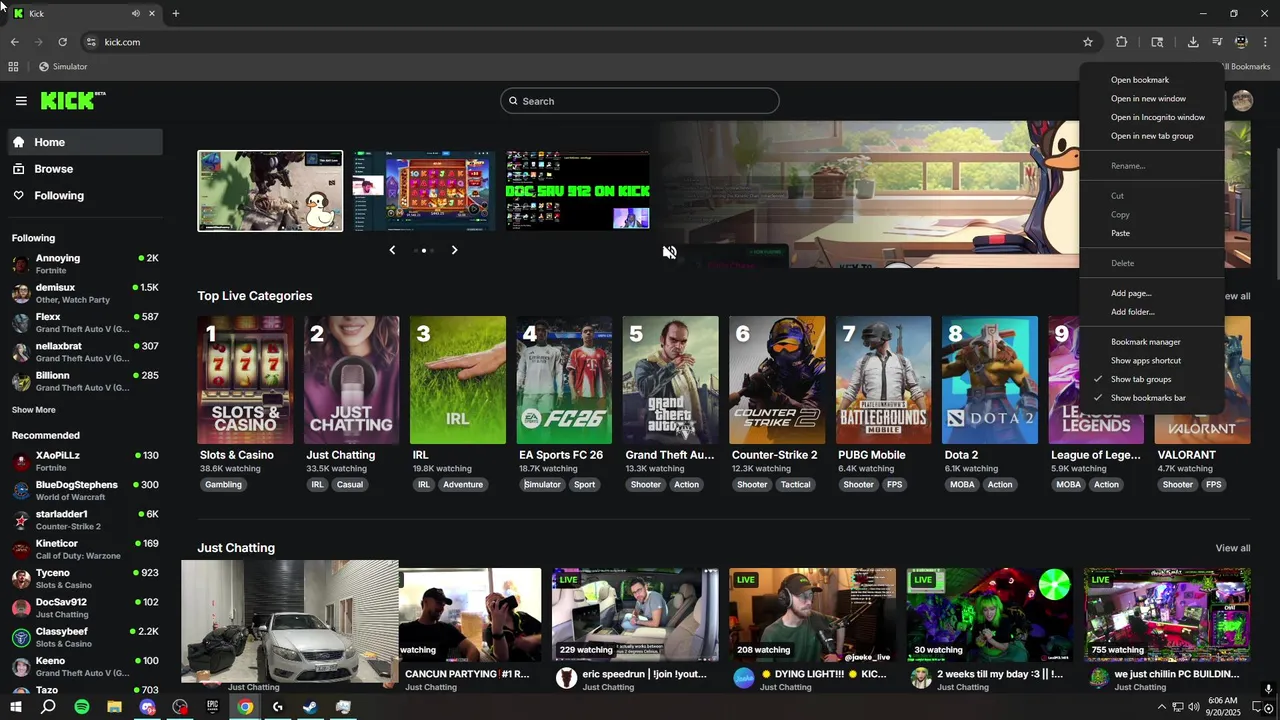Open demisux channel in Following list
The height and width of the screenshot is (720, 1280).
(x=85, y=293)
